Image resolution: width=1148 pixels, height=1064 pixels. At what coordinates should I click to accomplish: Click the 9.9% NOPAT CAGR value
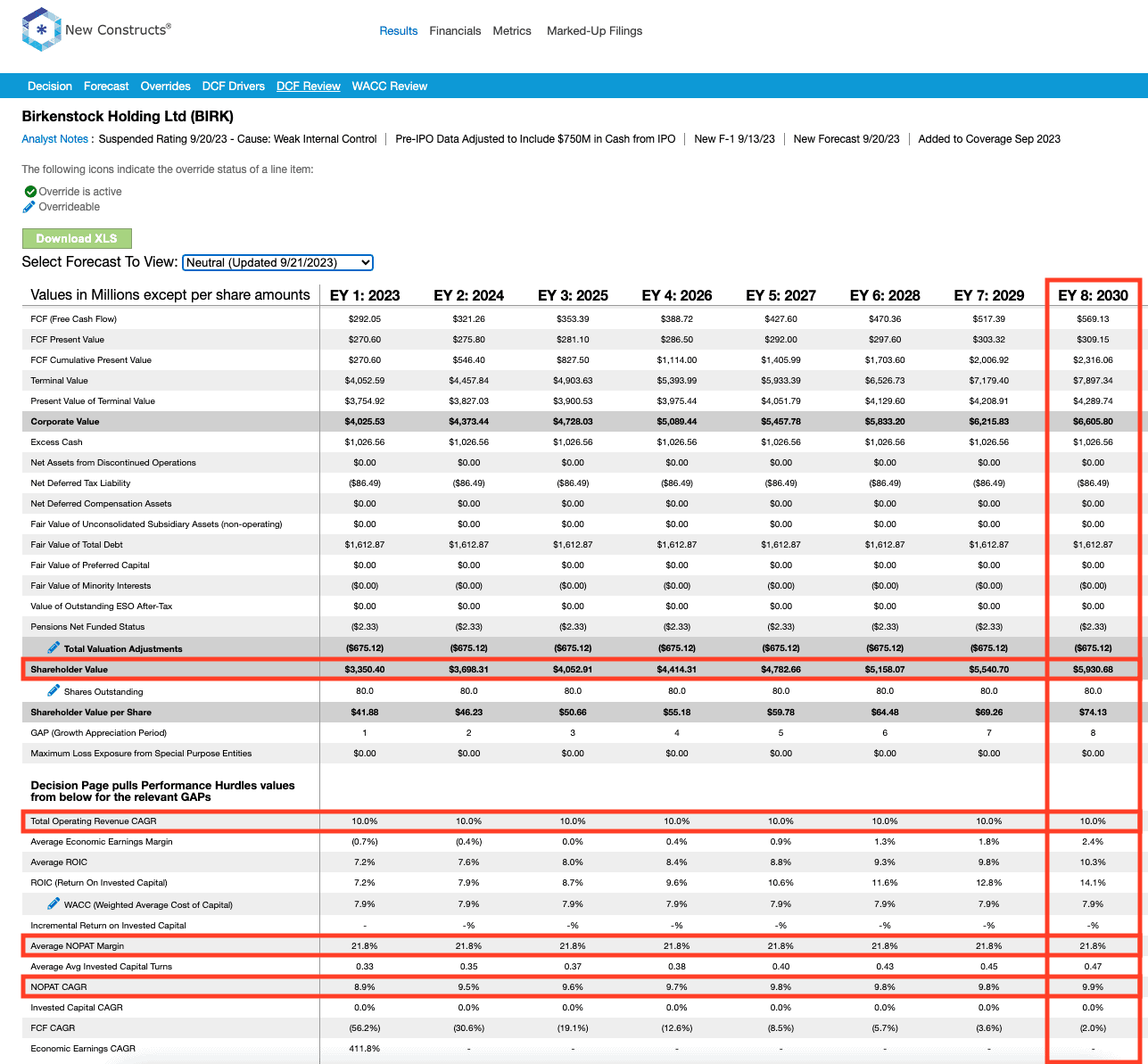[x=1093, y=986]
